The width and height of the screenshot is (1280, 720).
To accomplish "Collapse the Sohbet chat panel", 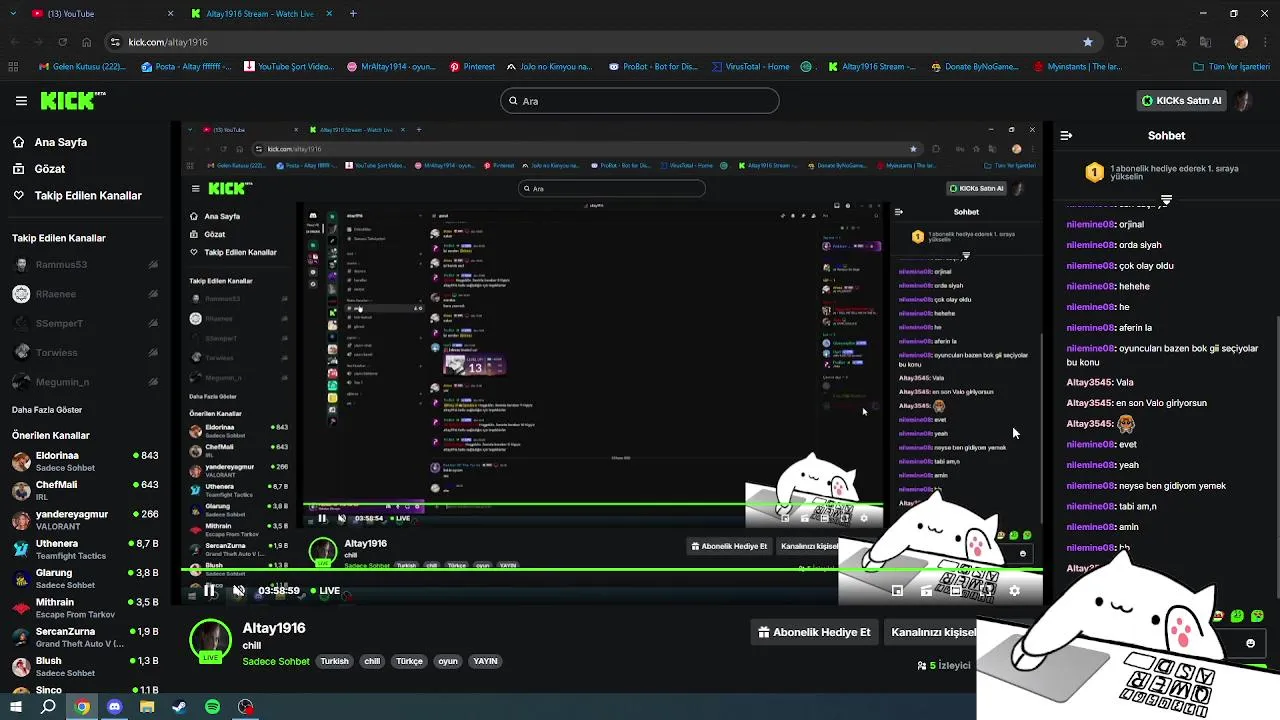I will 1066,135.
